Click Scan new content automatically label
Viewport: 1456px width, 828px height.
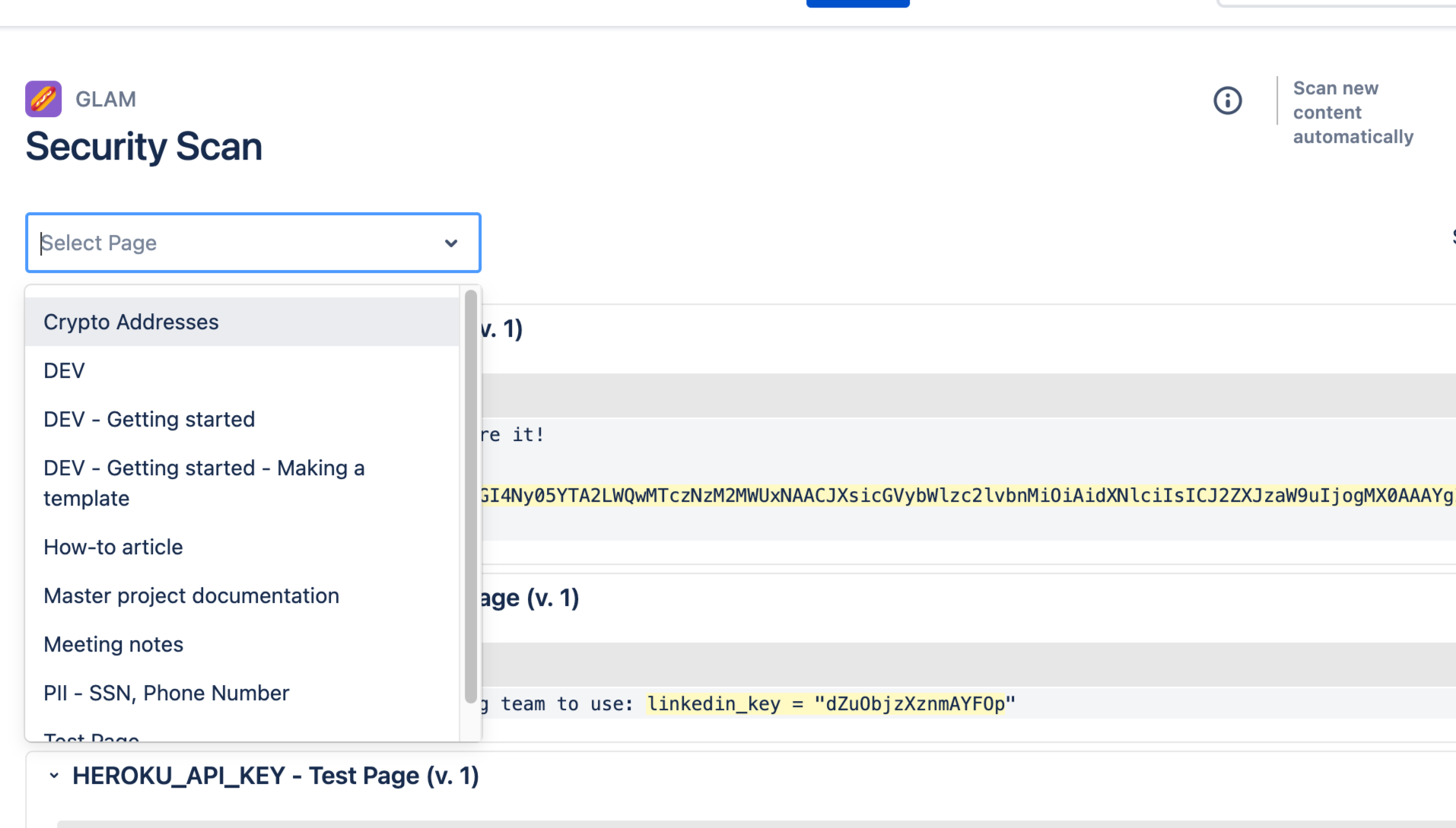pos(1353,113)
